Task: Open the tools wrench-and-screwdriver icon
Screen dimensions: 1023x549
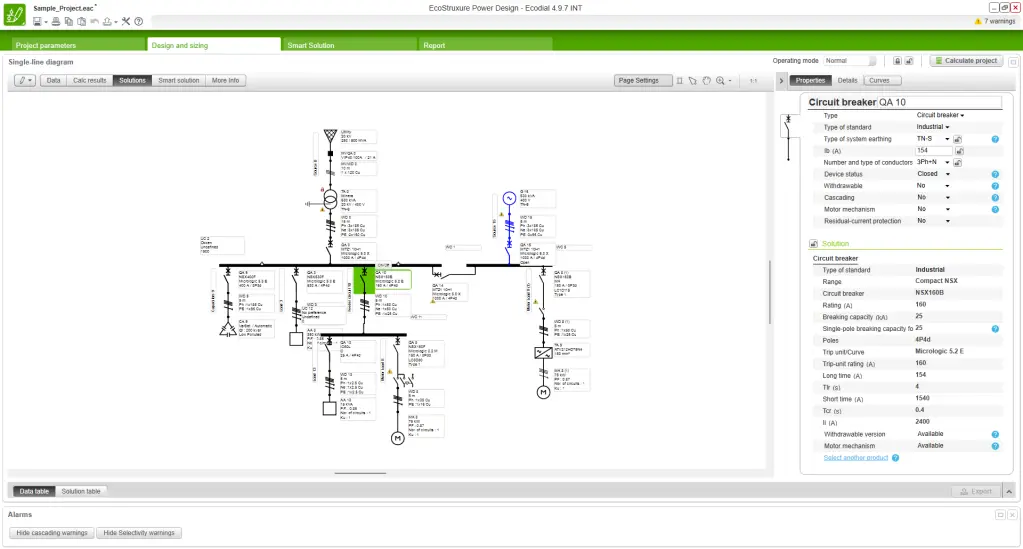Action: pos(126,22)
